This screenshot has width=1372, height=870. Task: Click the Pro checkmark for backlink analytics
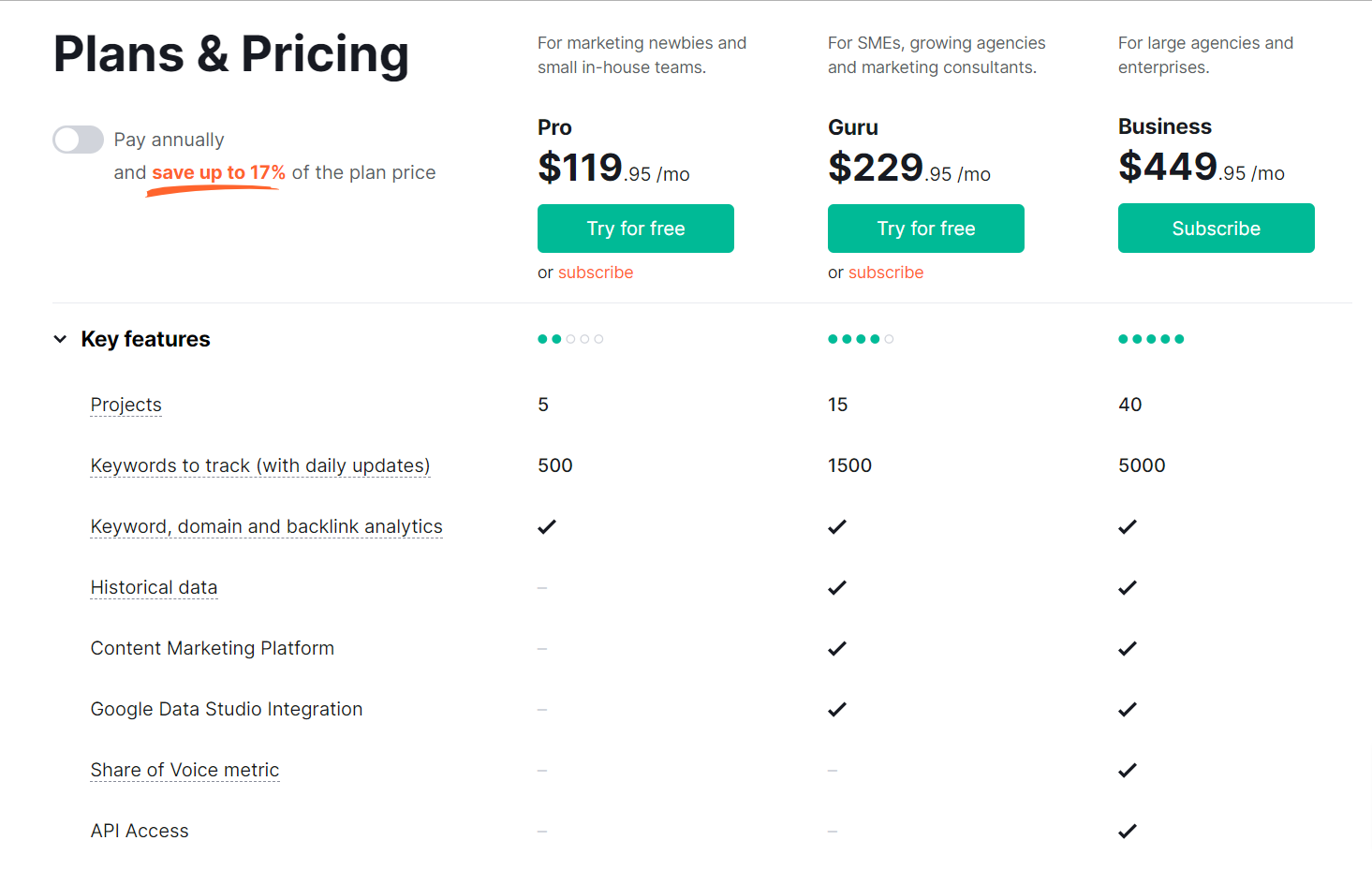(547, 526)
